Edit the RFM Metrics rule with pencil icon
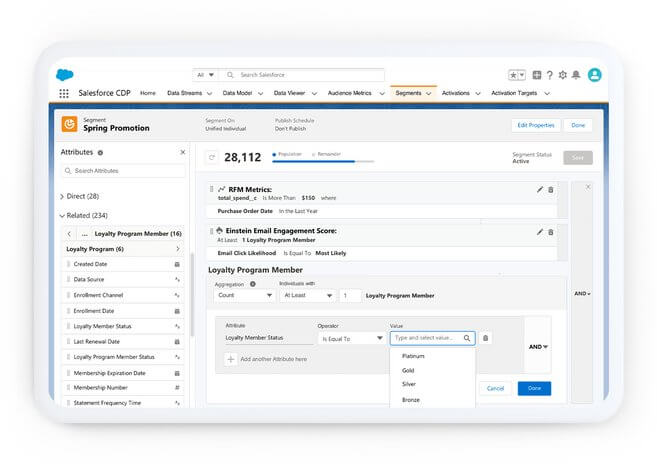 pyautogui.click(x=540, y=189)
